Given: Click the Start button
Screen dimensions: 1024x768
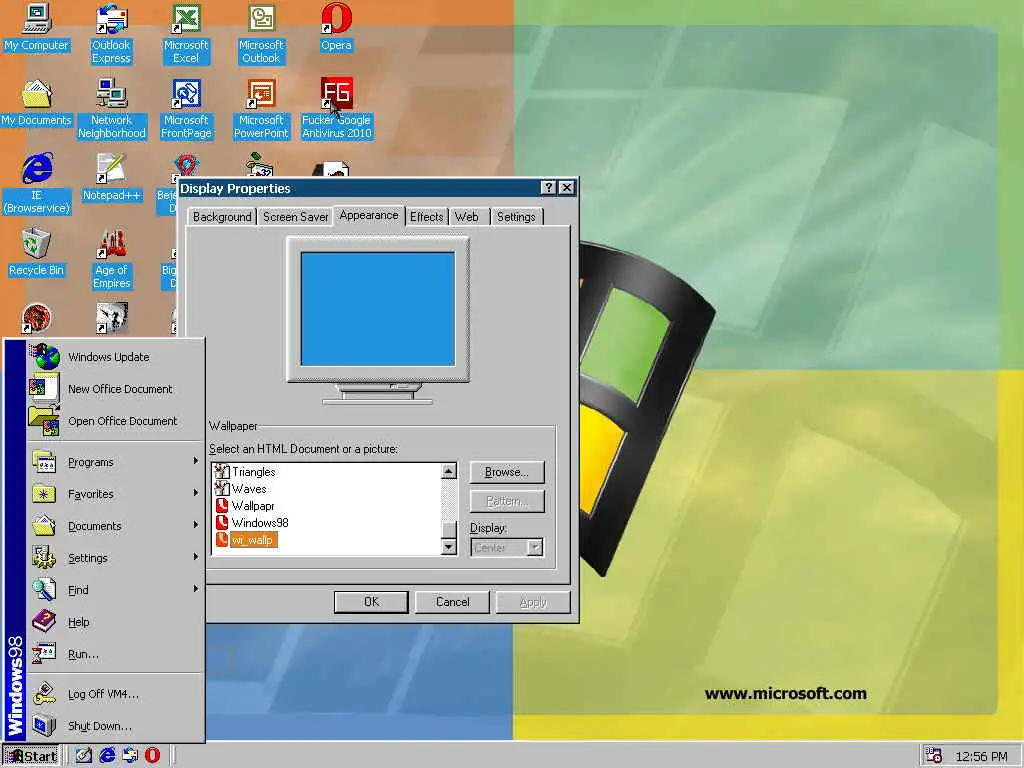Looking at the screenshot, I should (31, 756).
